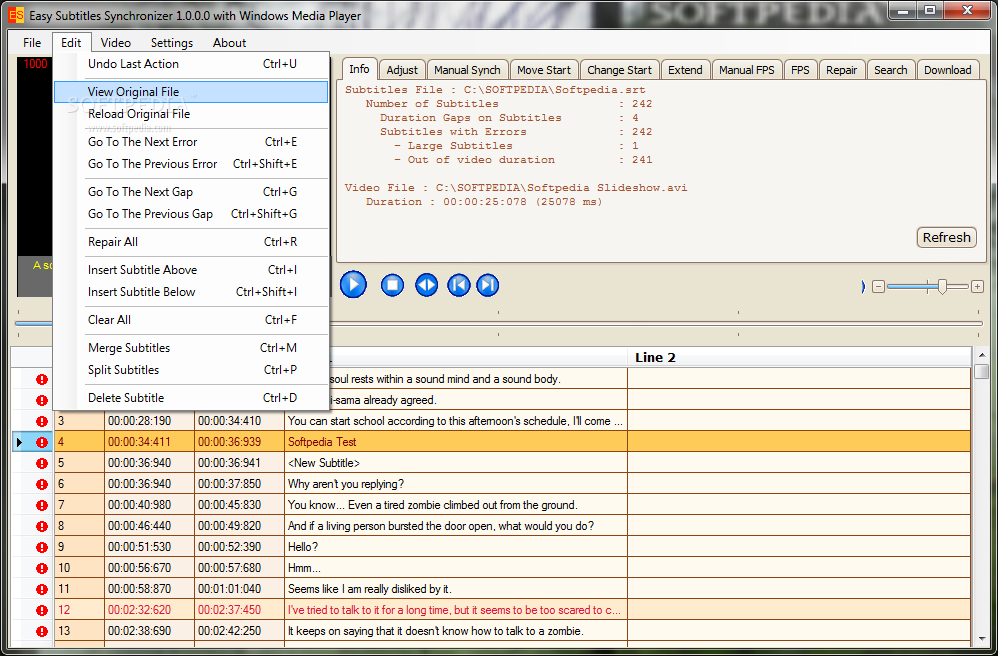Choose Split Subtitles

(x=191, y=370)
